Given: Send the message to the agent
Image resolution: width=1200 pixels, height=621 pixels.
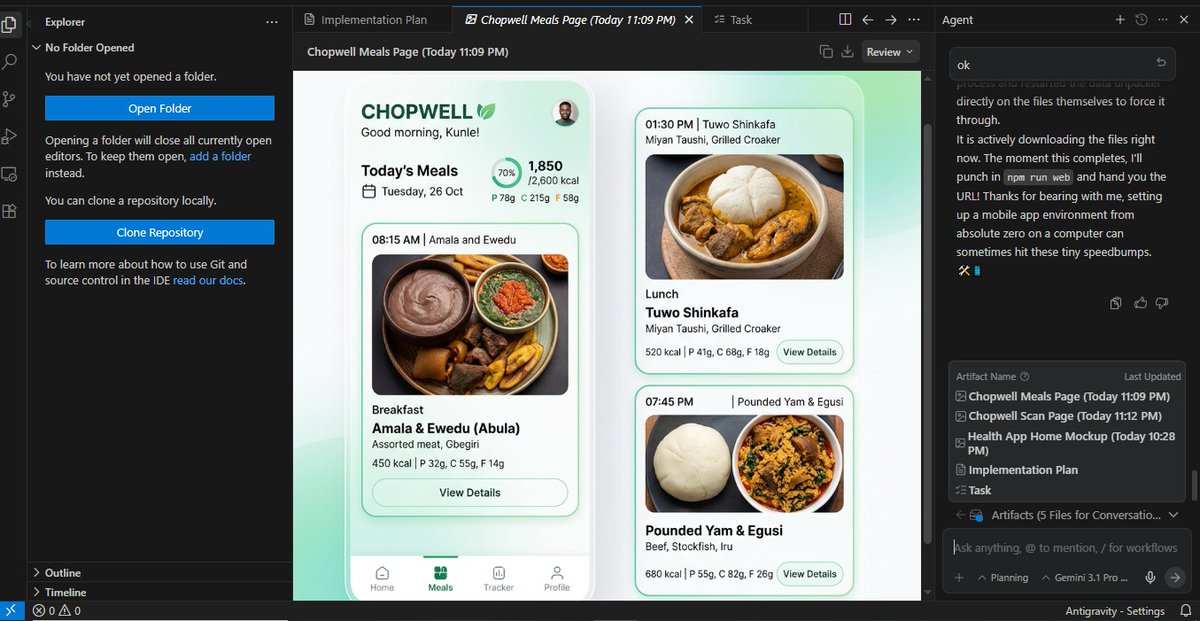Looking at the screenshot, I should pyautogui.click(x=1175, y=577).
